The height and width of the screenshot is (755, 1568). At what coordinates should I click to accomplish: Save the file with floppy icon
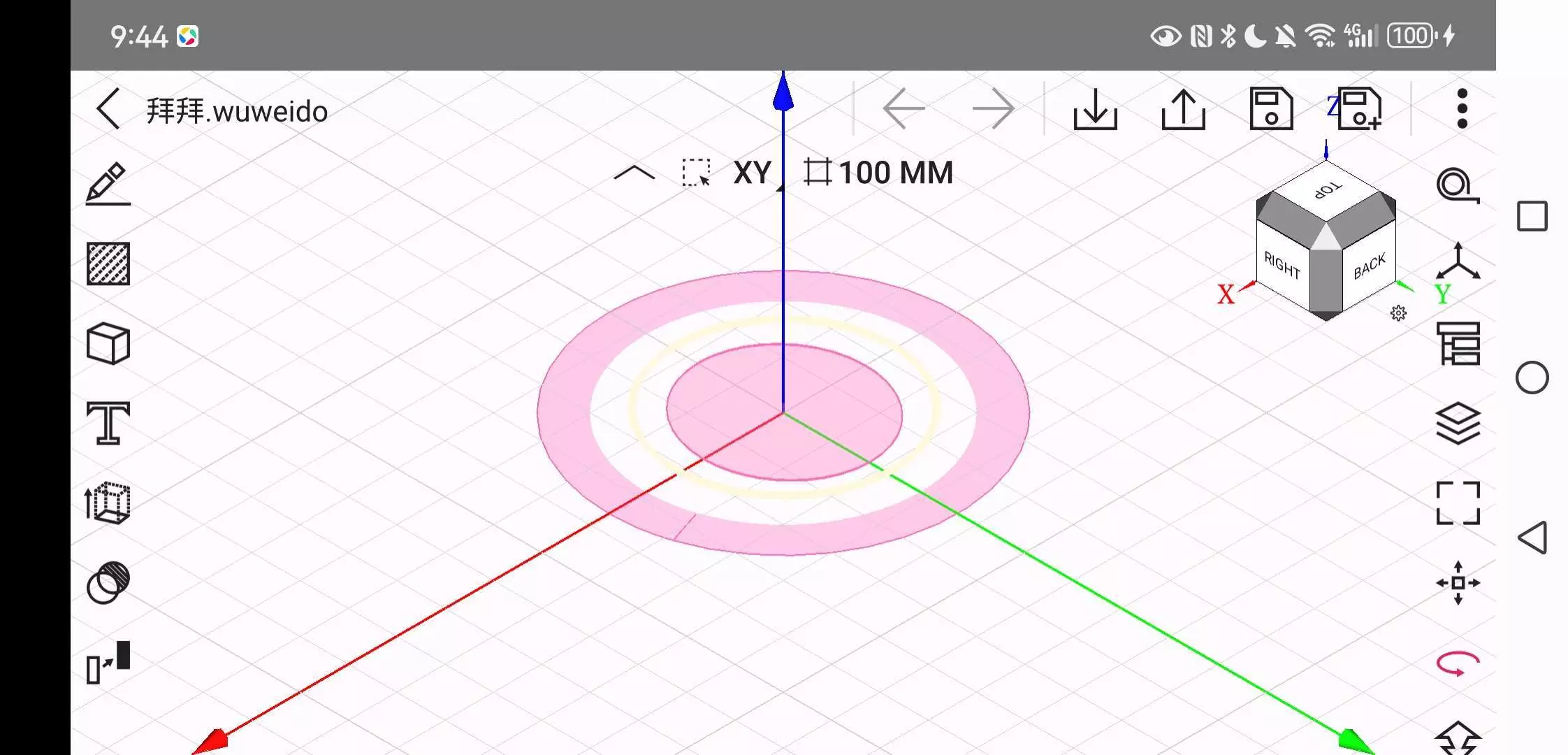tap(1271, 109)
